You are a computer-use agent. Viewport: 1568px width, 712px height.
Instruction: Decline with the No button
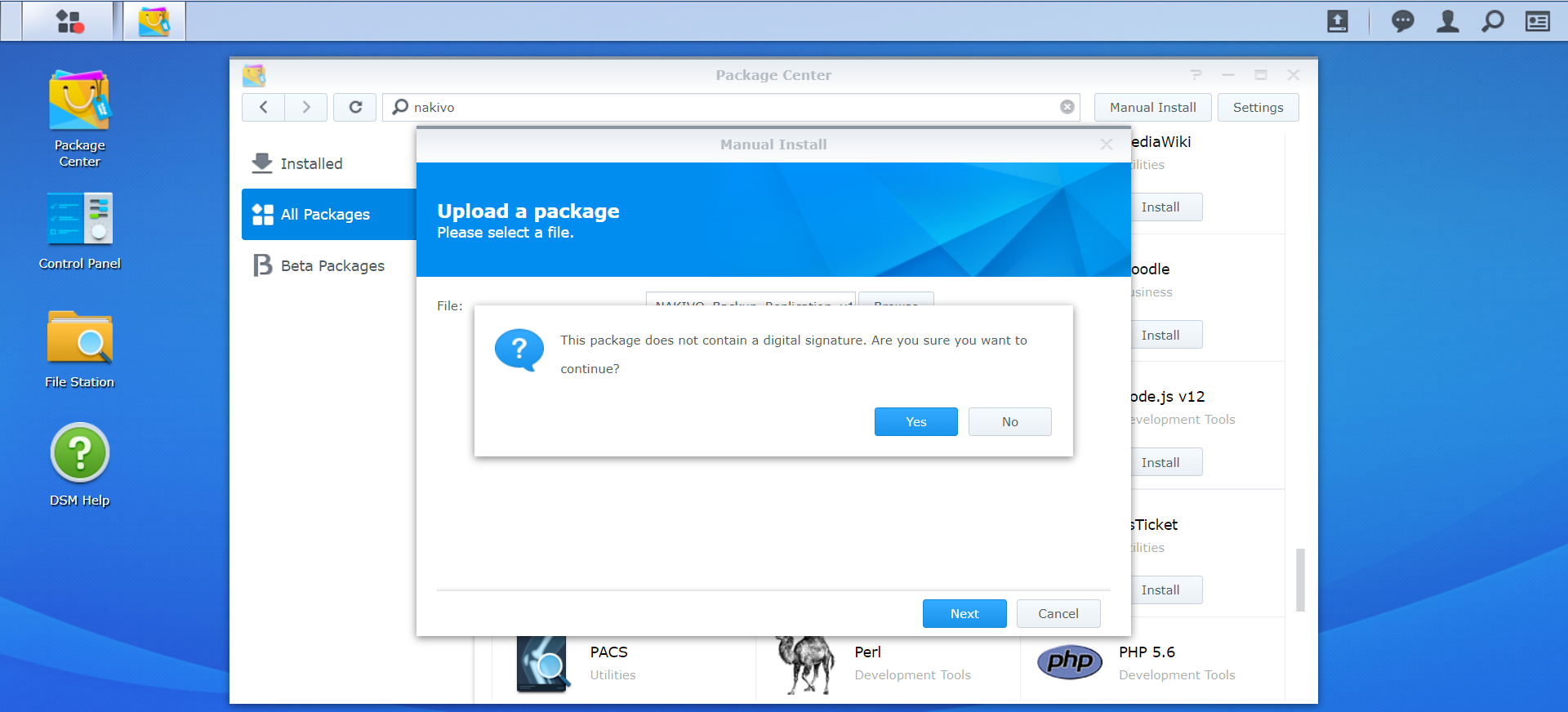click(x=1009, y=421)
